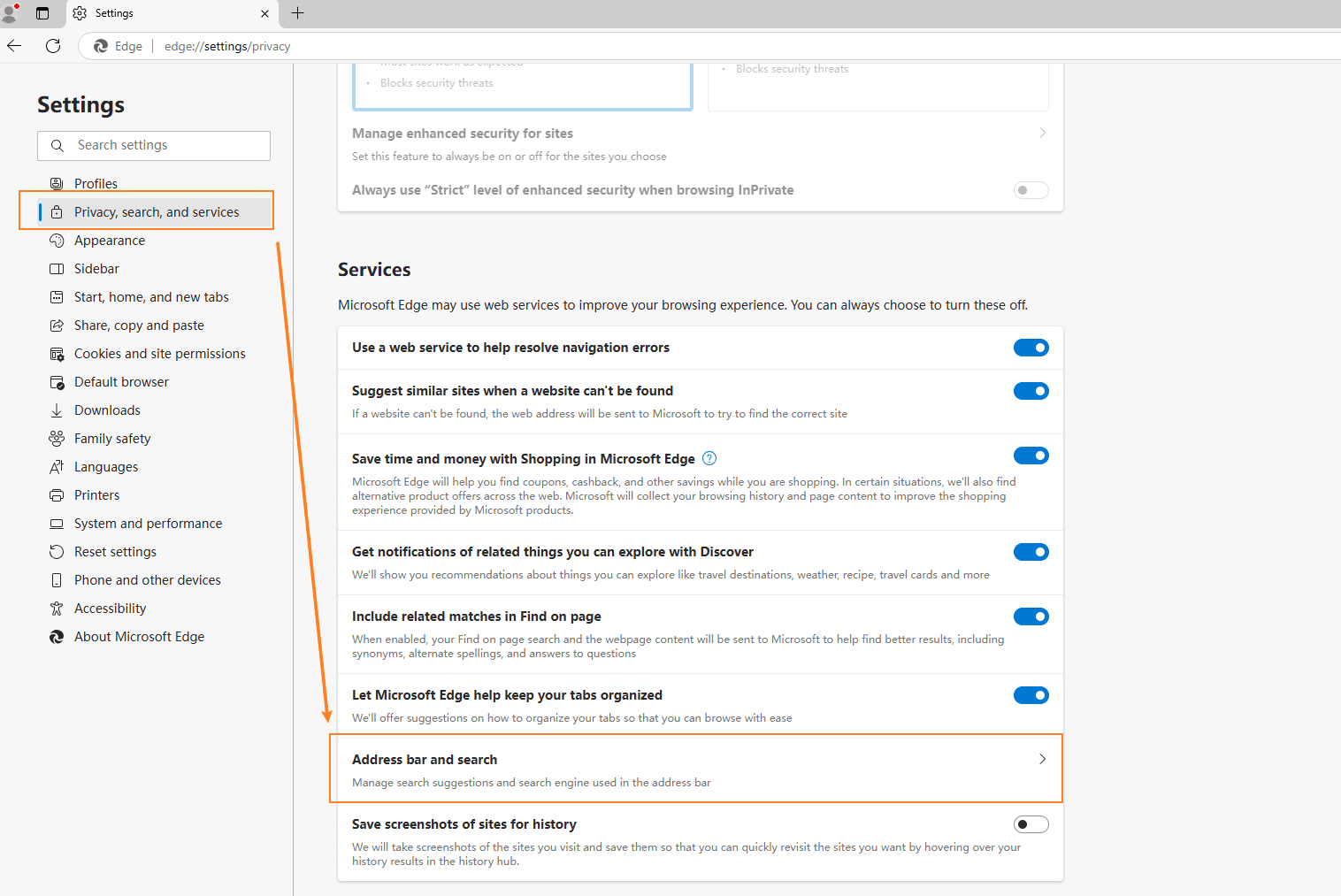The width and height of the screenshot is (1341, 896).
Task: Click the magnifier icon in Search settings
Action: point(57,146)
